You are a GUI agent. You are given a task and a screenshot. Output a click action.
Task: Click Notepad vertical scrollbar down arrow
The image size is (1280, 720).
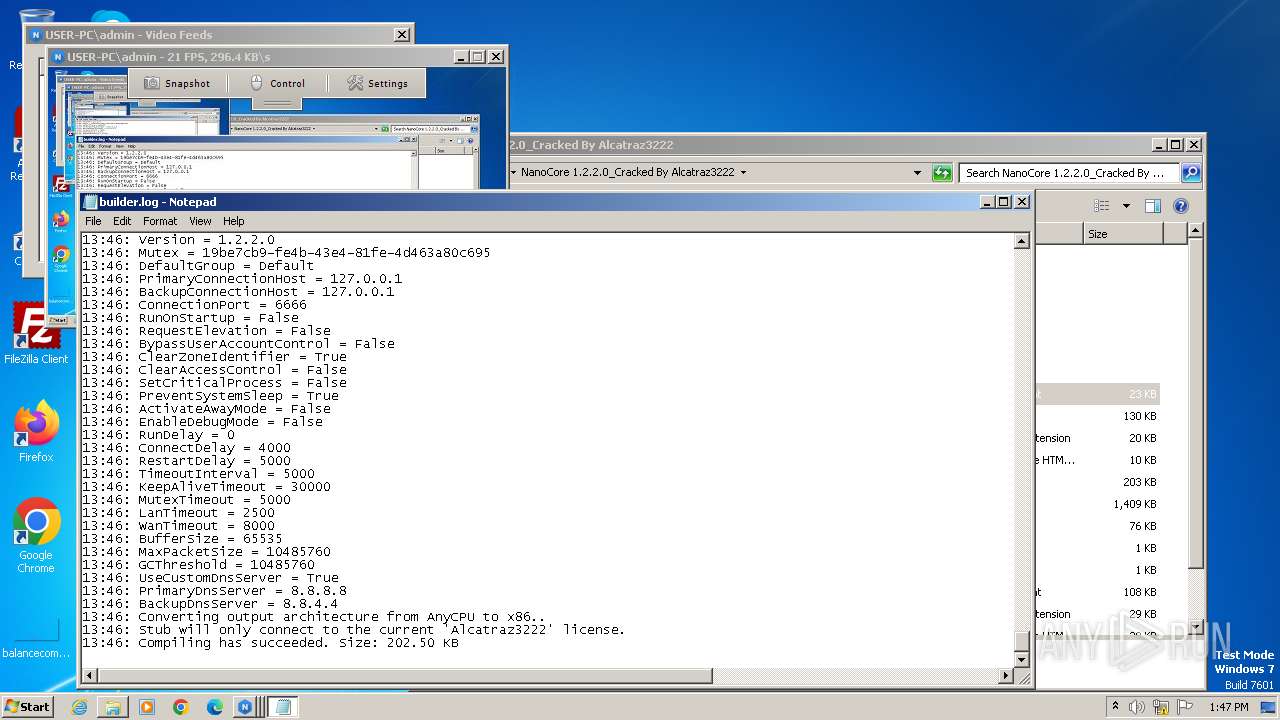1021,660
